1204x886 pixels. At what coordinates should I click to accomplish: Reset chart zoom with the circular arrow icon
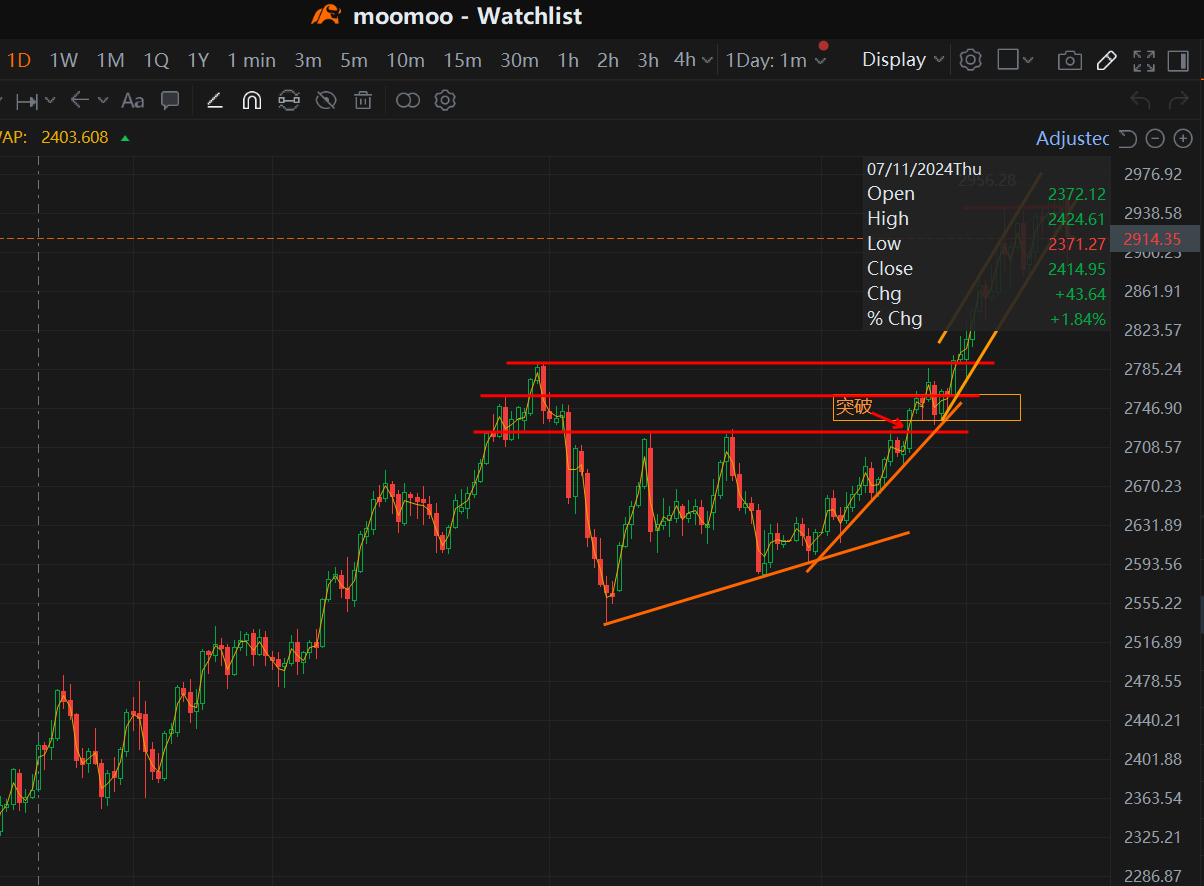(x=1127, y=138)
